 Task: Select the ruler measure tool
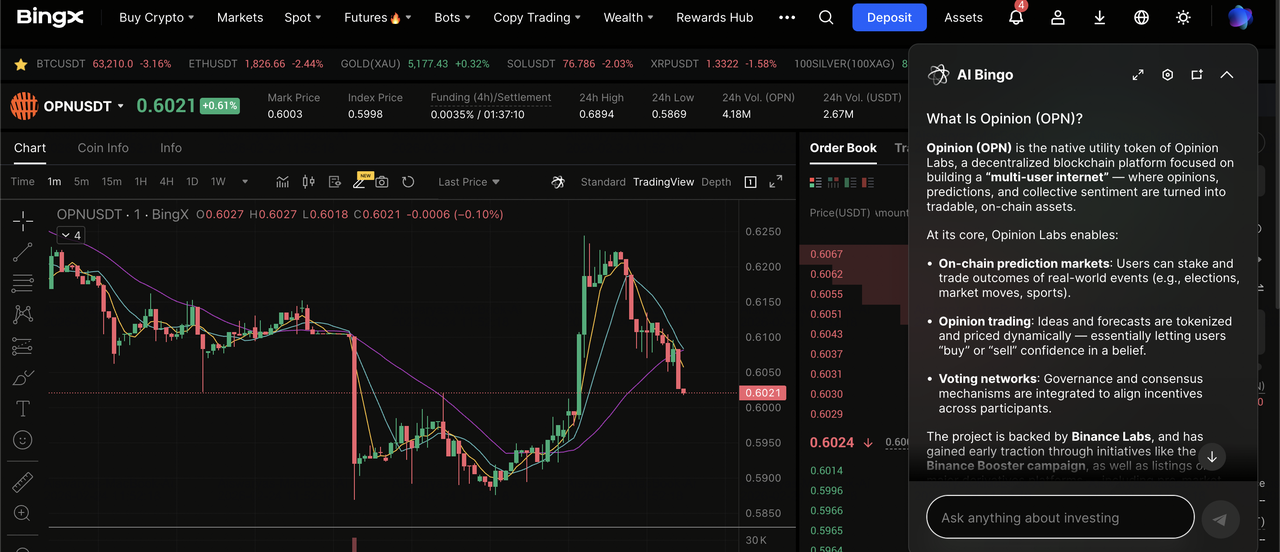22,483
